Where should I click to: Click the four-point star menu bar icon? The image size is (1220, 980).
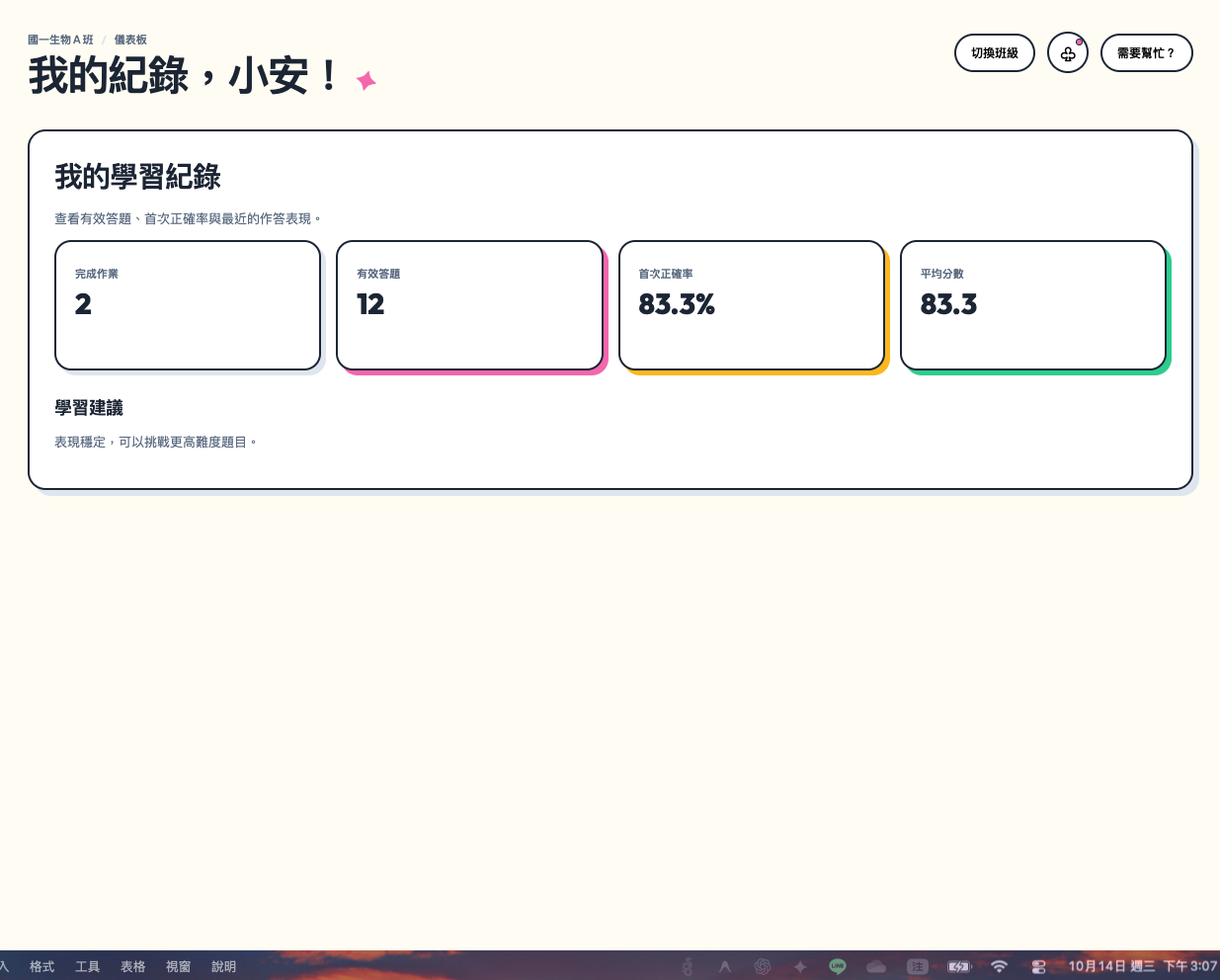point(800,966)
